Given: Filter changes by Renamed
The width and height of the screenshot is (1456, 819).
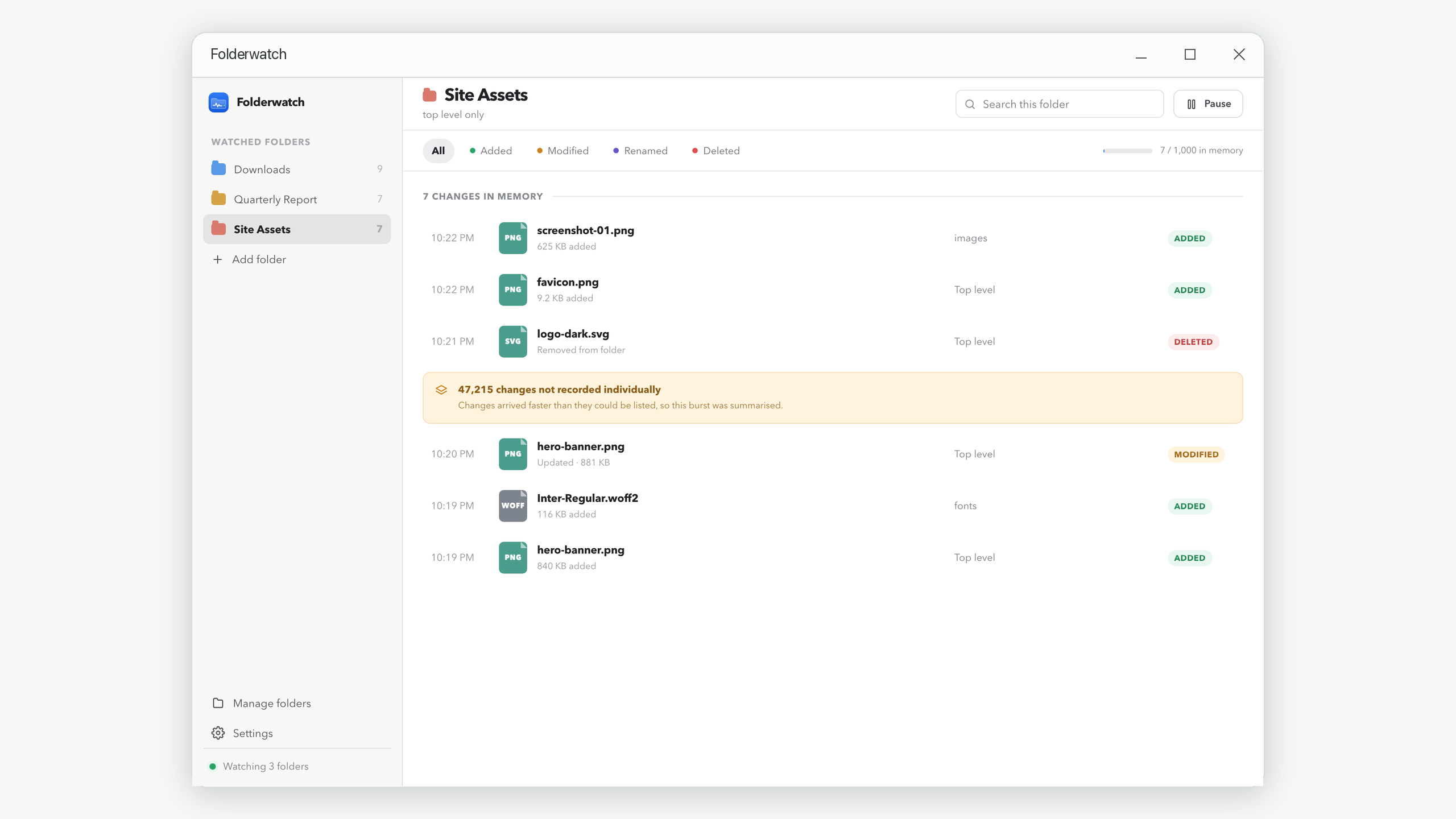Looking at the screenshot, I should click(x=640, y=151).
